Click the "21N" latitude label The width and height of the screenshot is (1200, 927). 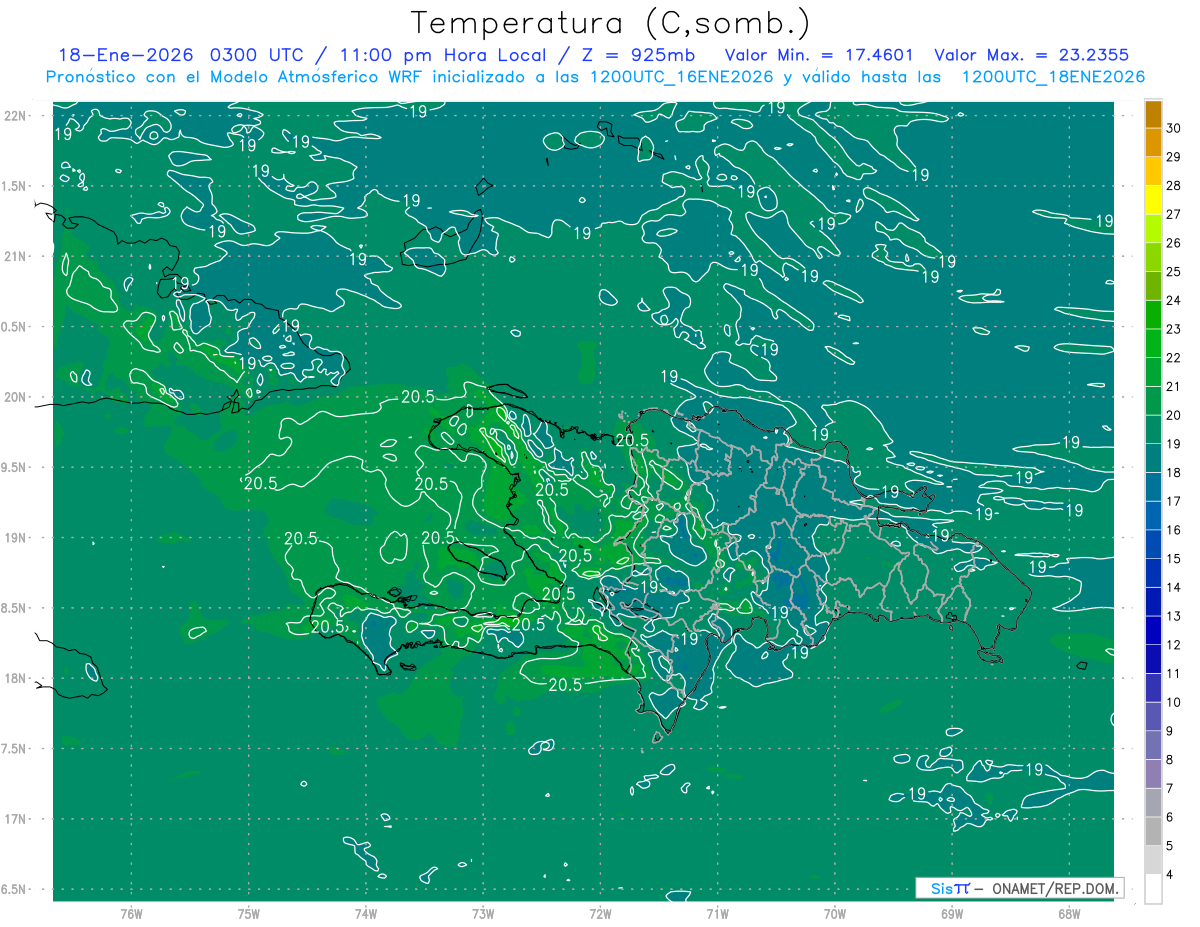click(x=16, y=256)
